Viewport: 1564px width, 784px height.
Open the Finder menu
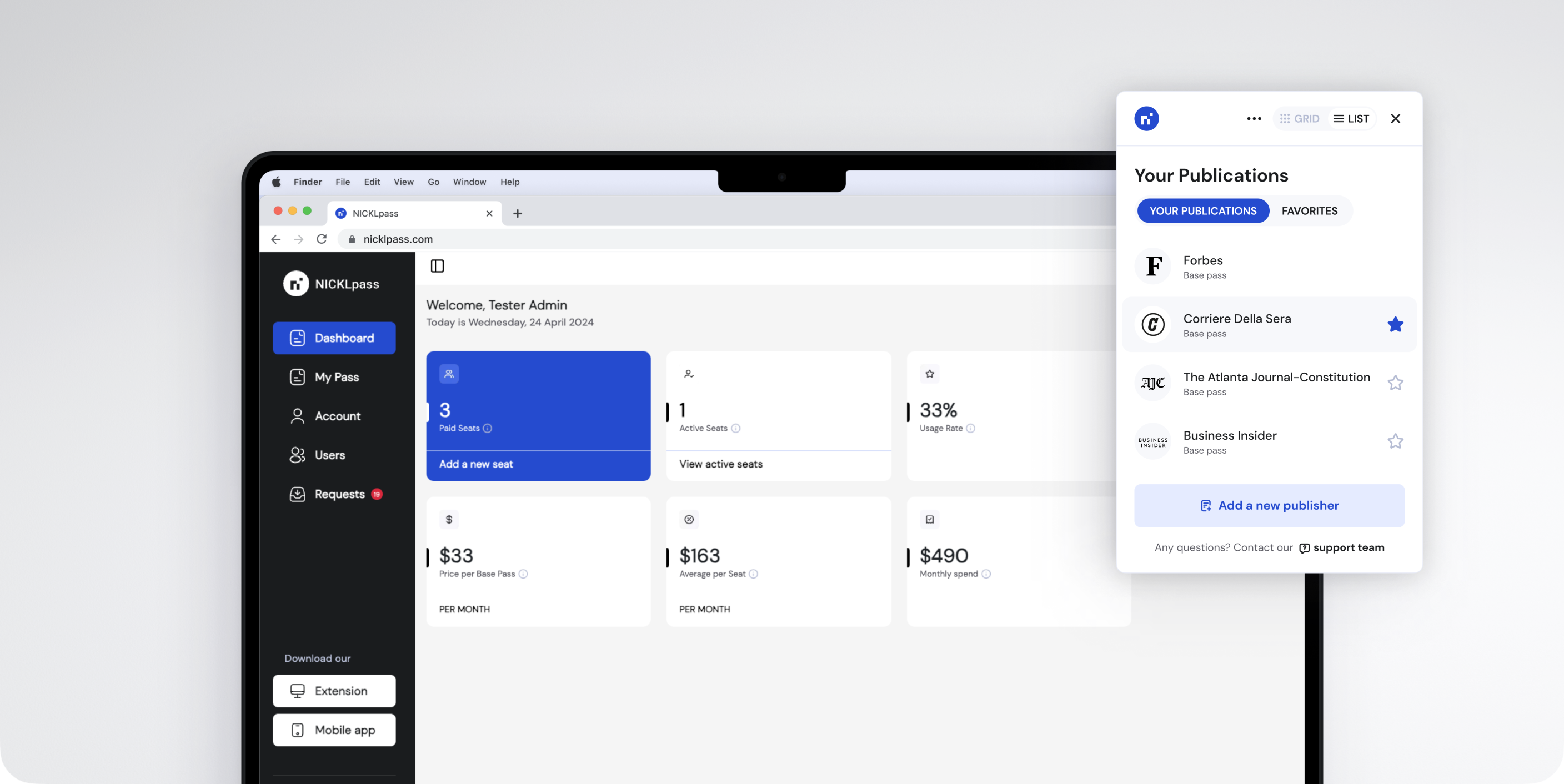[x=308, y=182]
